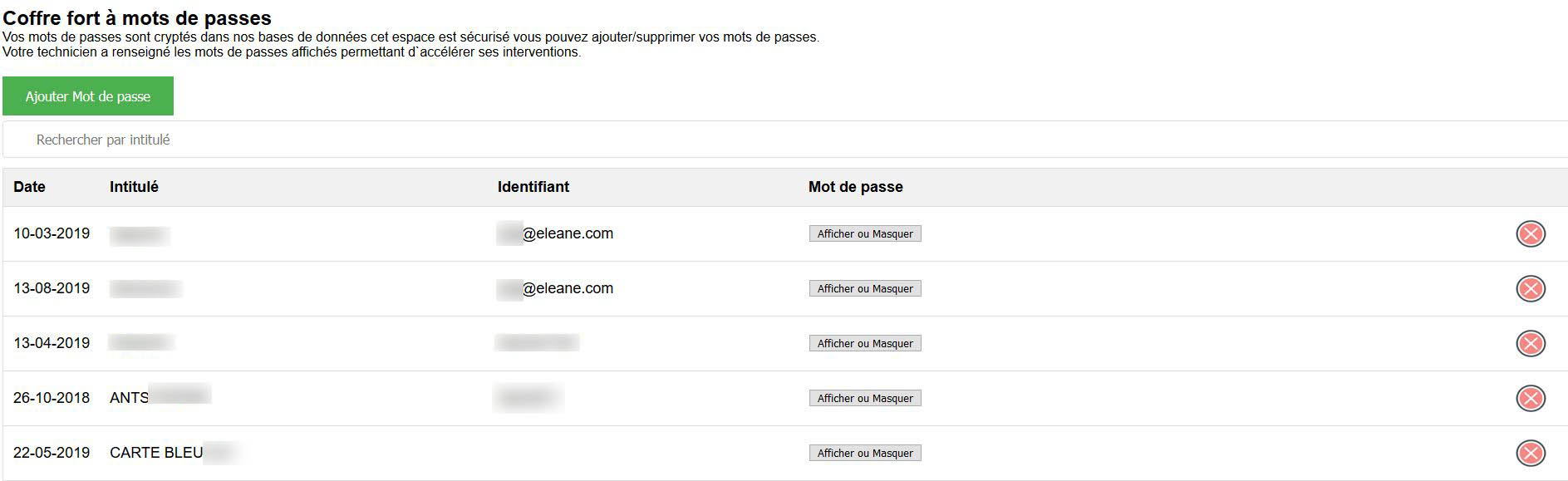Select the Identifiant column header

533,187
